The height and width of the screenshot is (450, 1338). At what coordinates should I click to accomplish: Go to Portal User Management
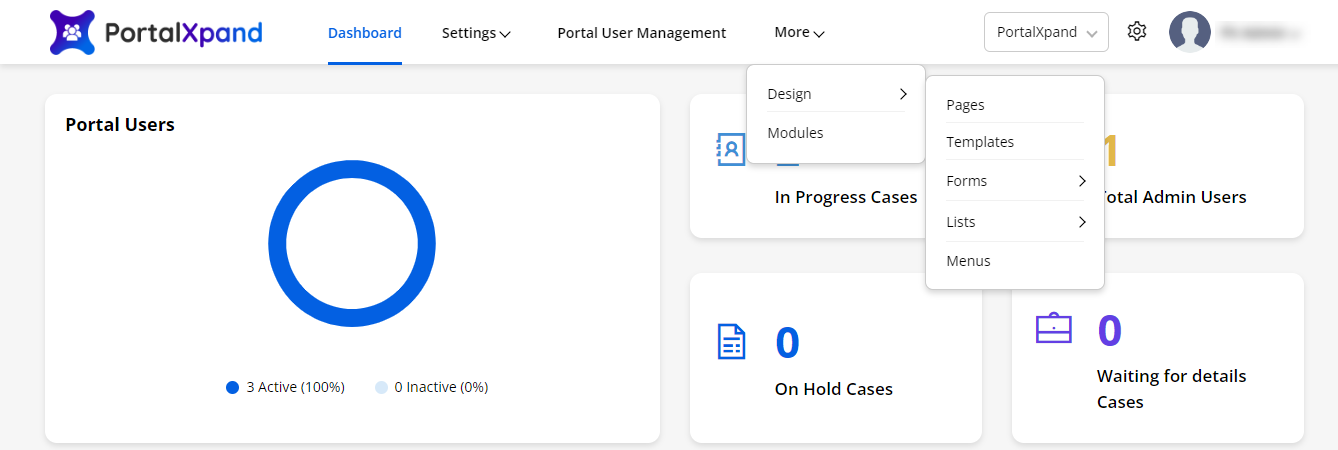pos(641,33)
